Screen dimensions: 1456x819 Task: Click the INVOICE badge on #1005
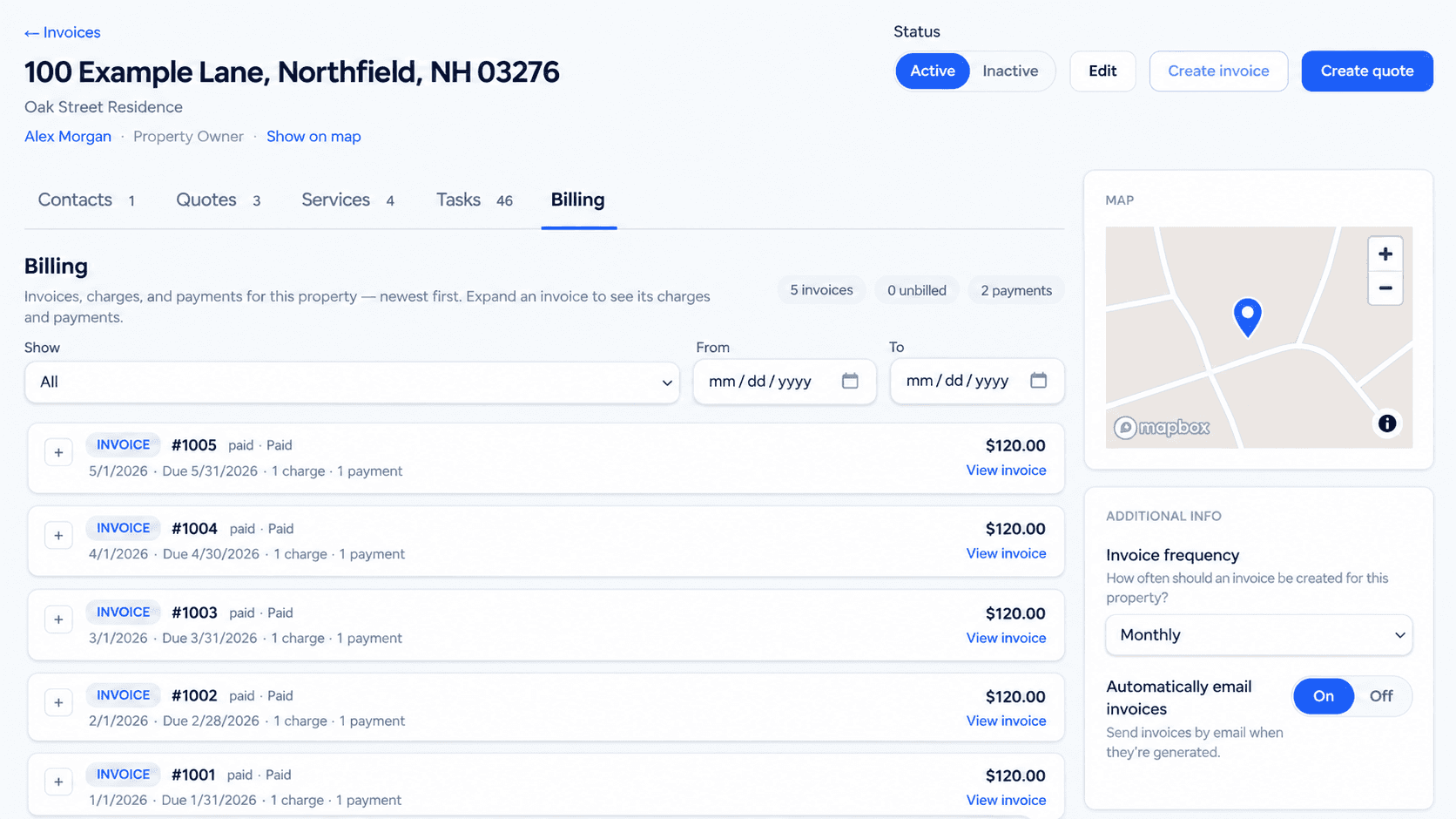pos(123,445)
